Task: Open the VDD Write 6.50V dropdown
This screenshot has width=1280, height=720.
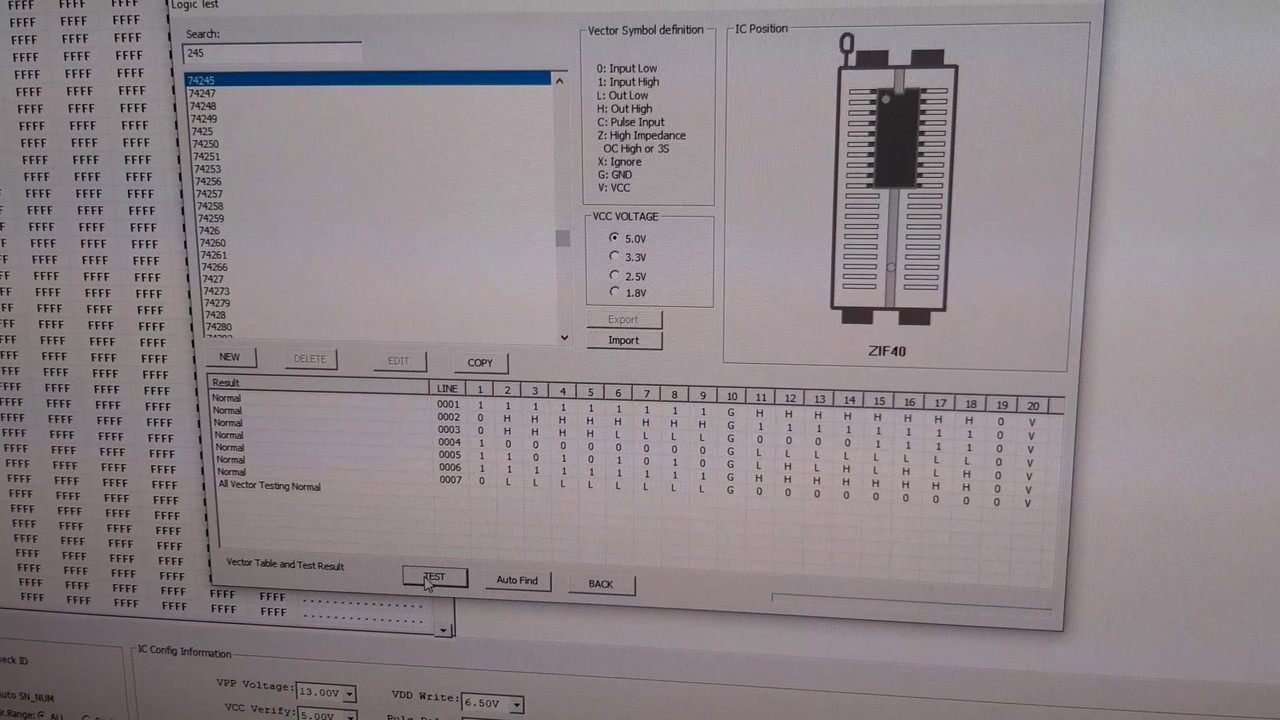Action: 515,705
